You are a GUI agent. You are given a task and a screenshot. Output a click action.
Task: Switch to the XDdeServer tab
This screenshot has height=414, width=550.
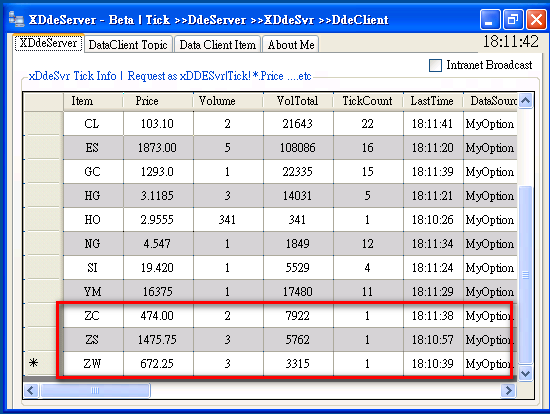click(48, 44)
